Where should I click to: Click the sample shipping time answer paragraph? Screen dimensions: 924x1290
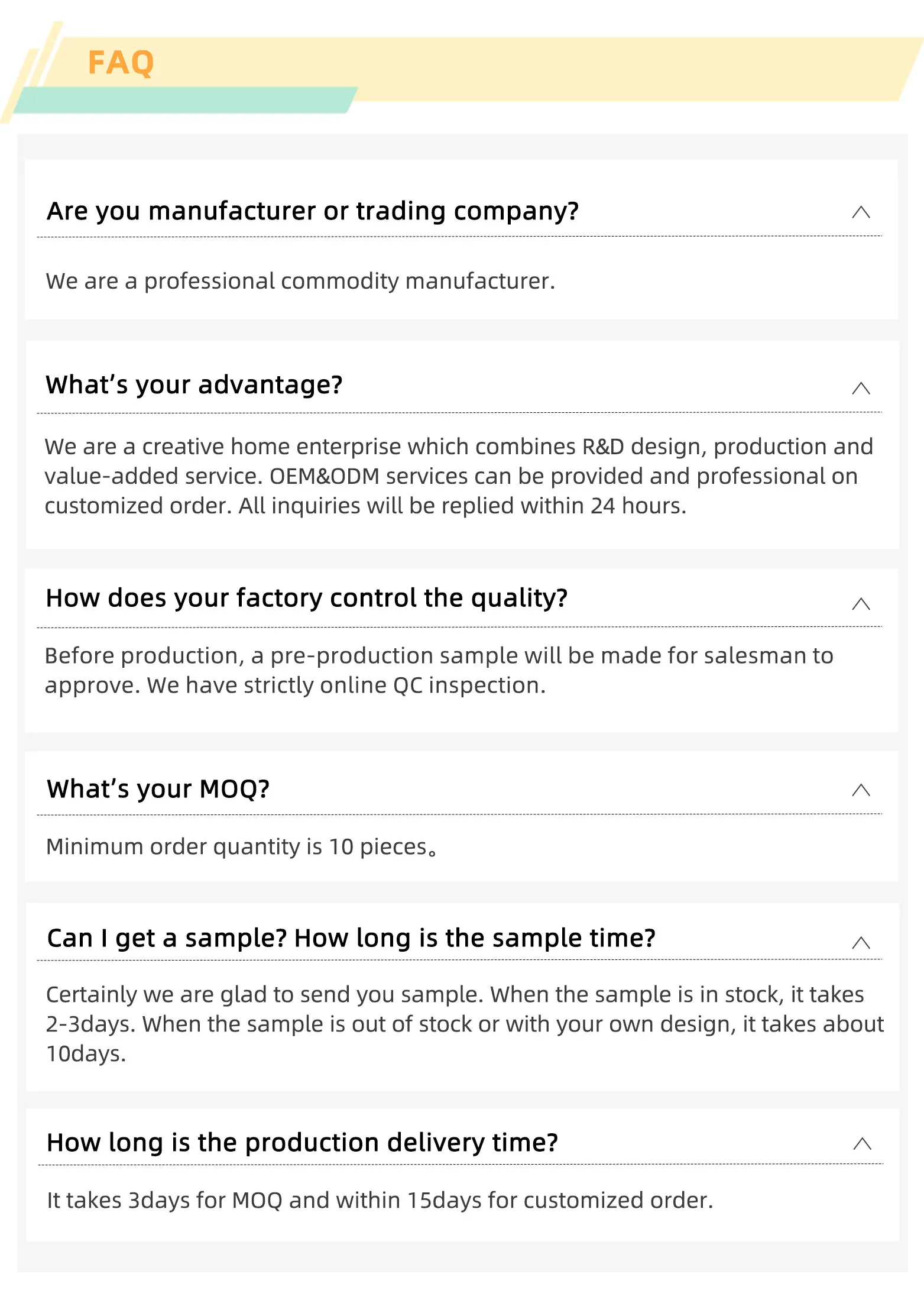[464, 1024]
